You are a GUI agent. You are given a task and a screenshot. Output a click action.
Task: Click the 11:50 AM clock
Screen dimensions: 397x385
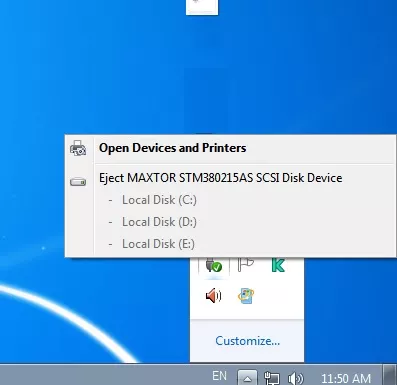[x=346, y=379]
